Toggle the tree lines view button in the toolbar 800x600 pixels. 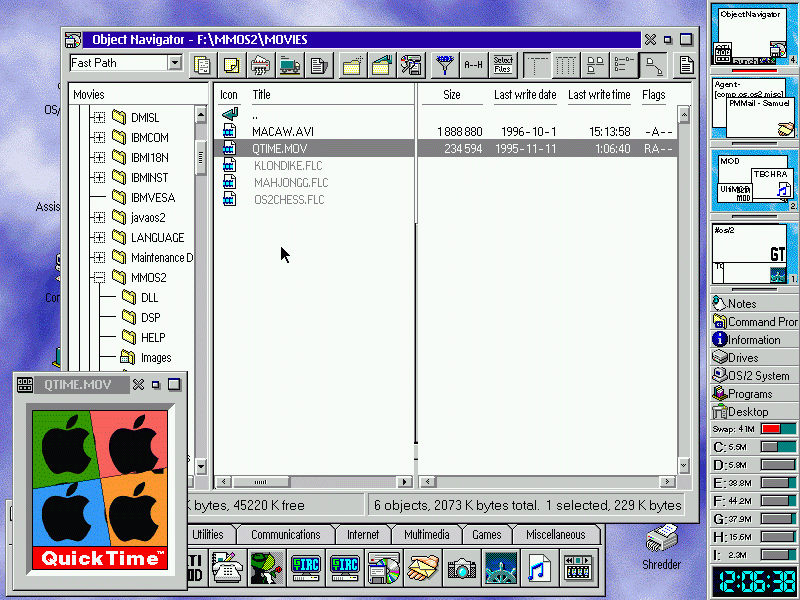pos(654,65)
